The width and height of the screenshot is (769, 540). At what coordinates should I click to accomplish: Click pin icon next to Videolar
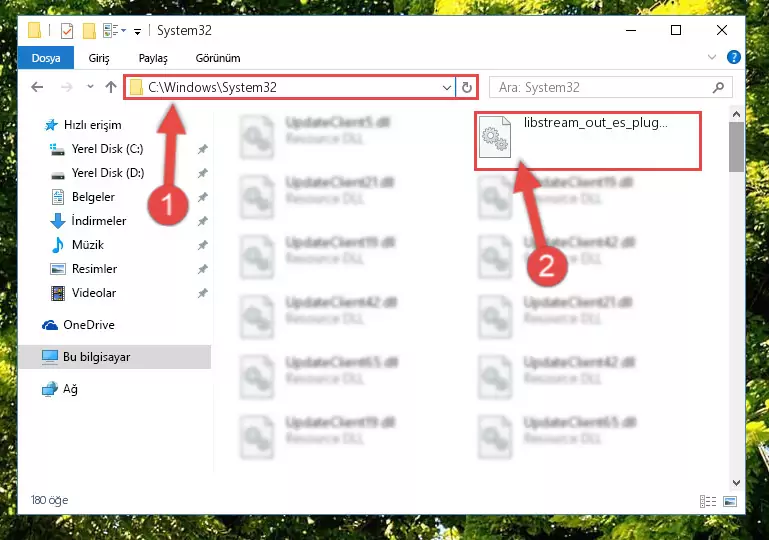pyautogui.click(x=202, y=293)
